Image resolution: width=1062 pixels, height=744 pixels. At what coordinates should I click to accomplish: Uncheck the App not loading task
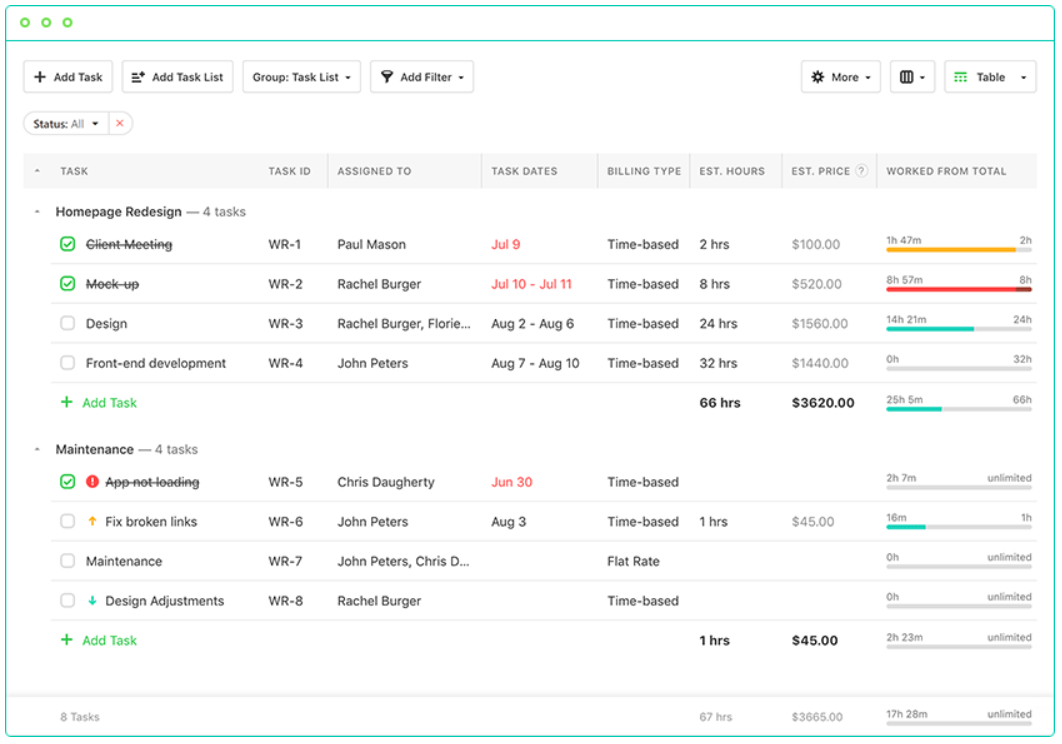click(68, 482)
